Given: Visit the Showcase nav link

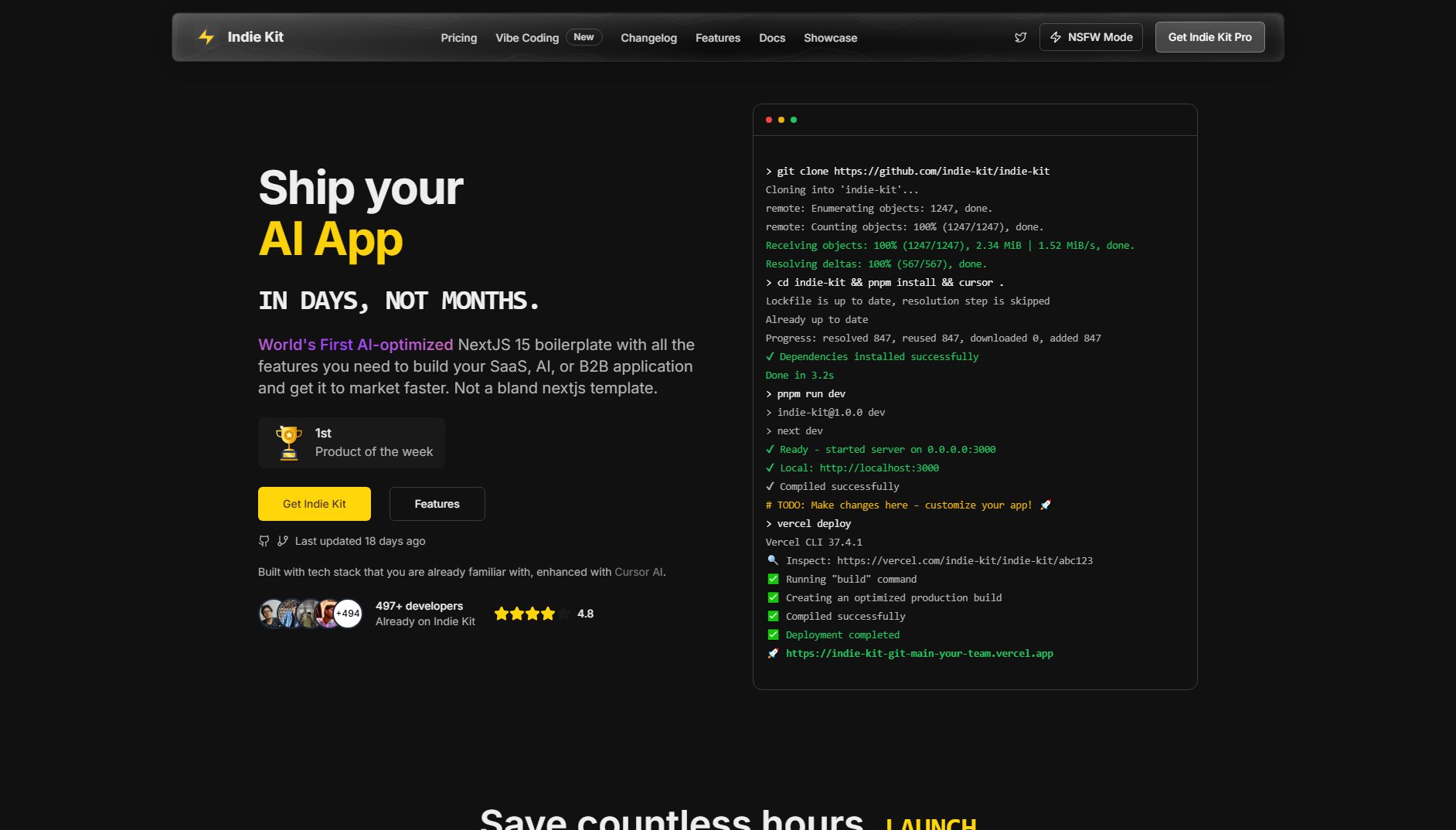Looking at the screenshot, I should [830, 38].
